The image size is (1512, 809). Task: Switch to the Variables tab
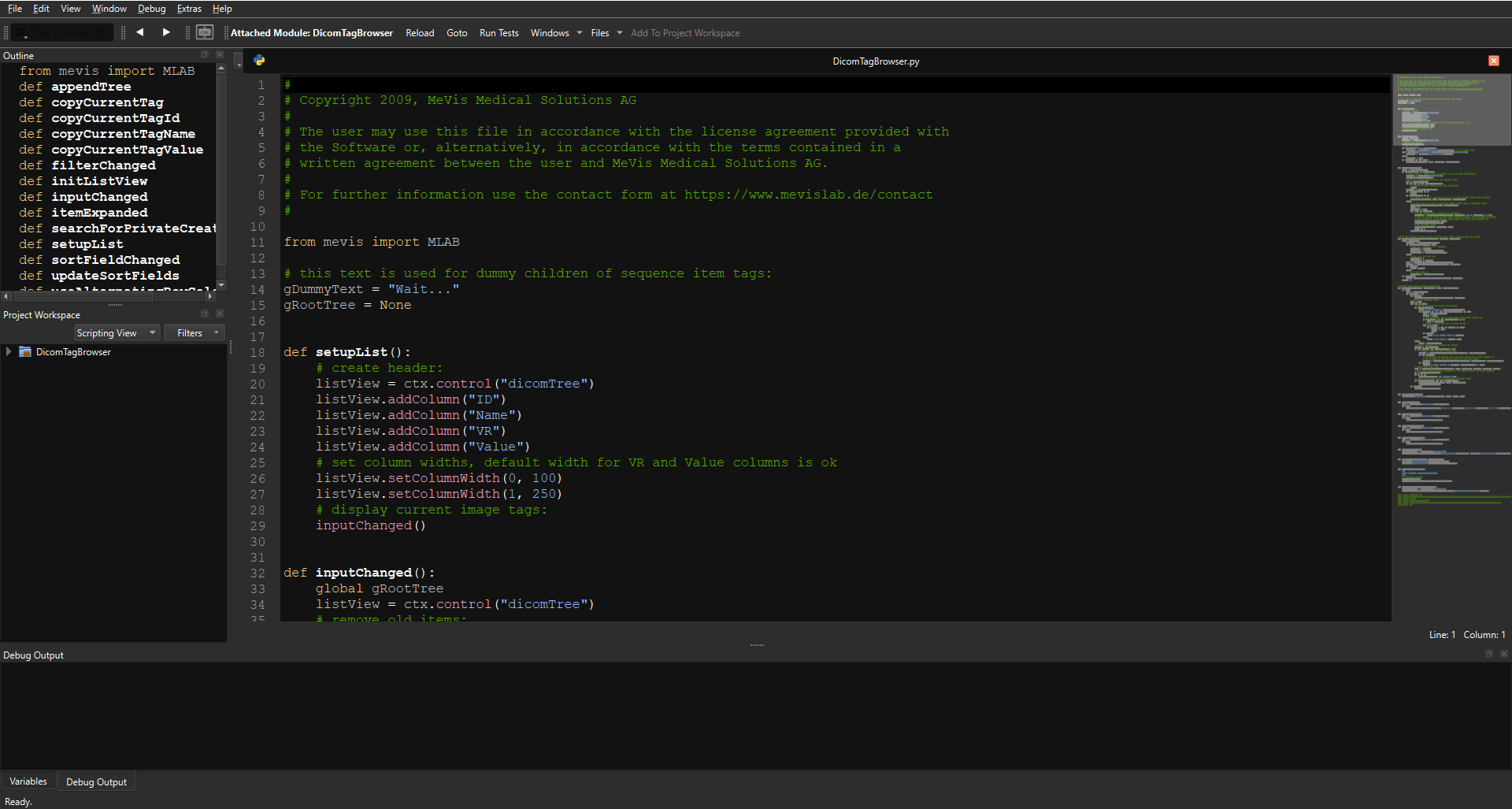coord(28,781)
